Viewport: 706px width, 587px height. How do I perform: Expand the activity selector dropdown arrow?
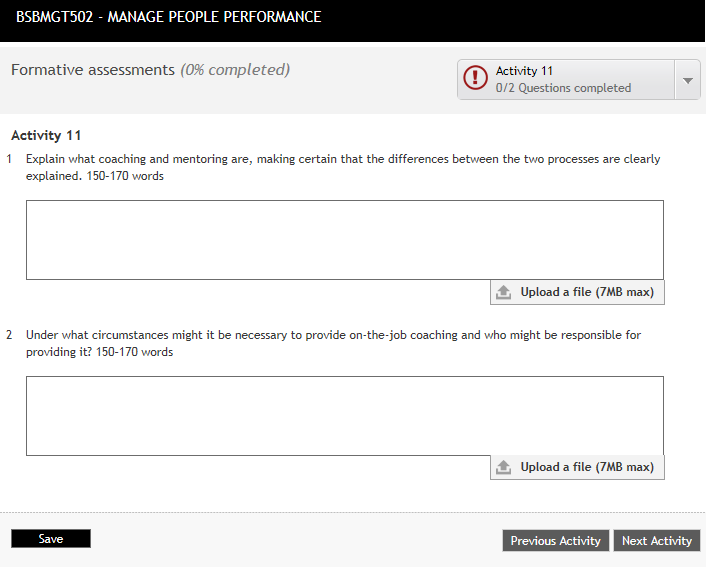point(687,80)
